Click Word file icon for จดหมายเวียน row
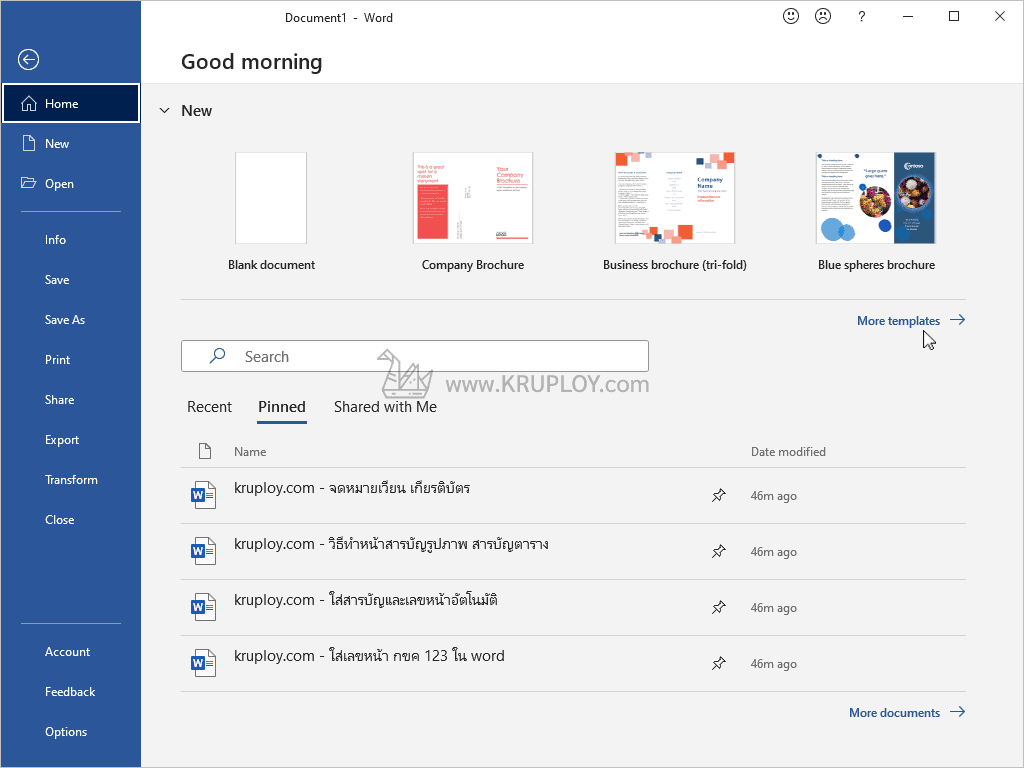The image size is (1024, 768). (x=203, y=495)
